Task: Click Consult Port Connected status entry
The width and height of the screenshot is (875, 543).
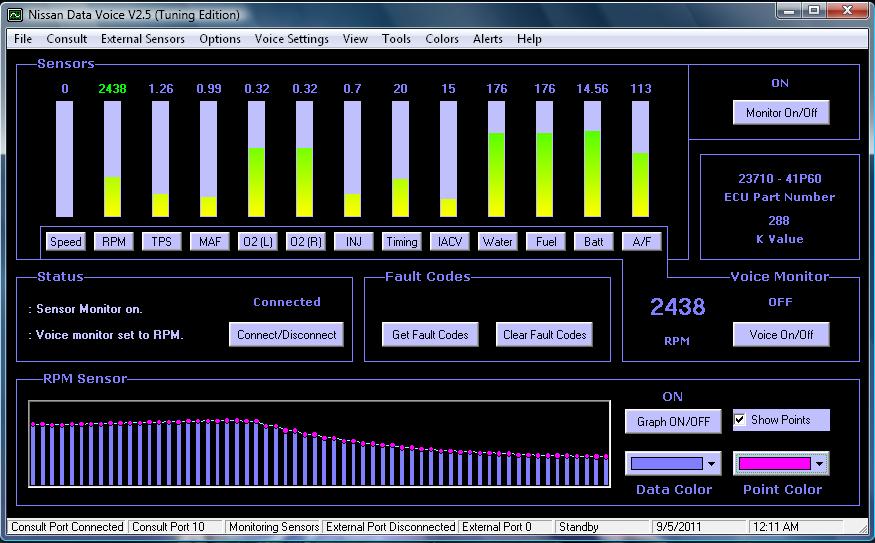Action: (x=68, y=527)
